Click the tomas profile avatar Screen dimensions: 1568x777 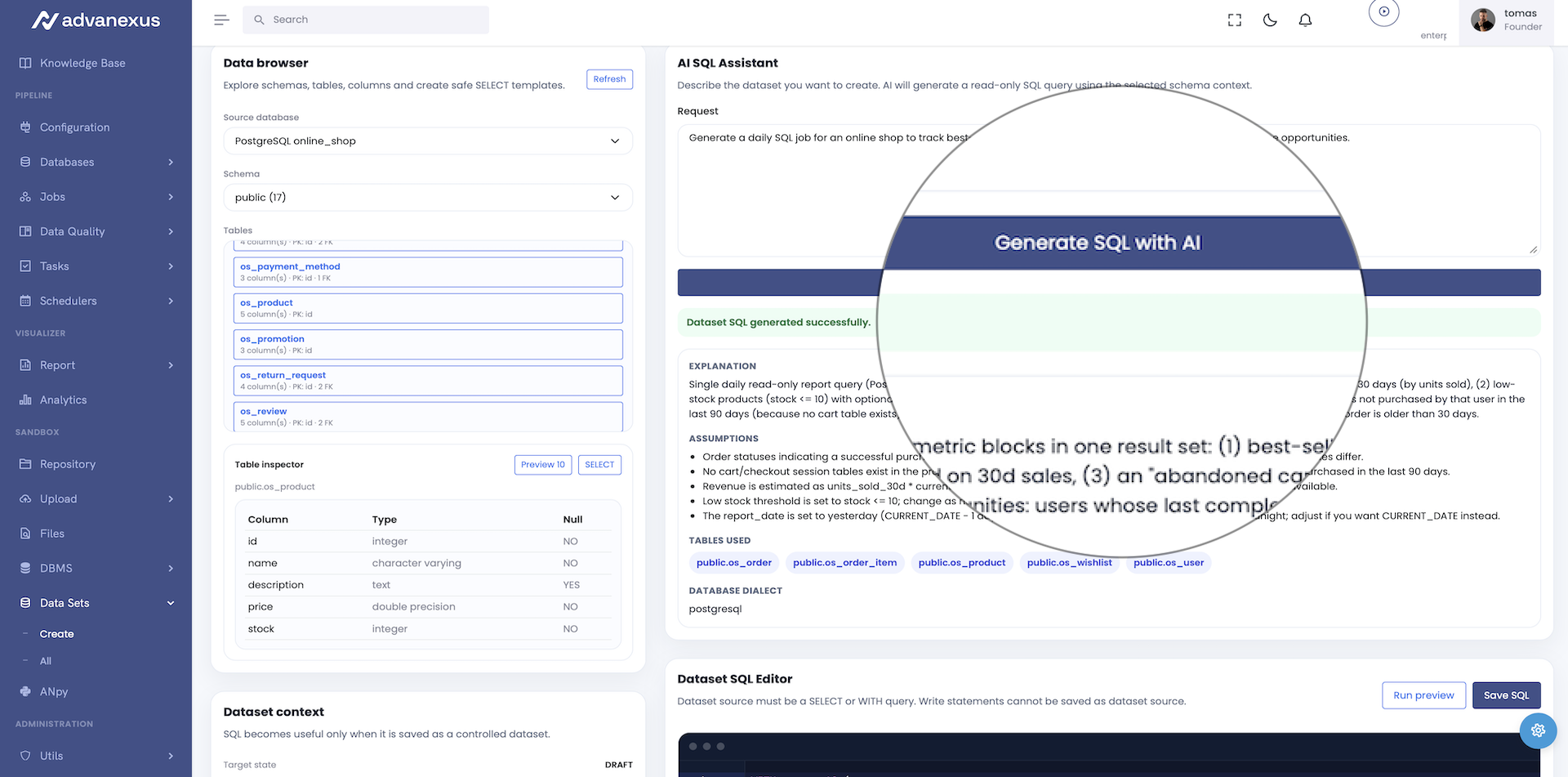click(x=1483, y=20)
